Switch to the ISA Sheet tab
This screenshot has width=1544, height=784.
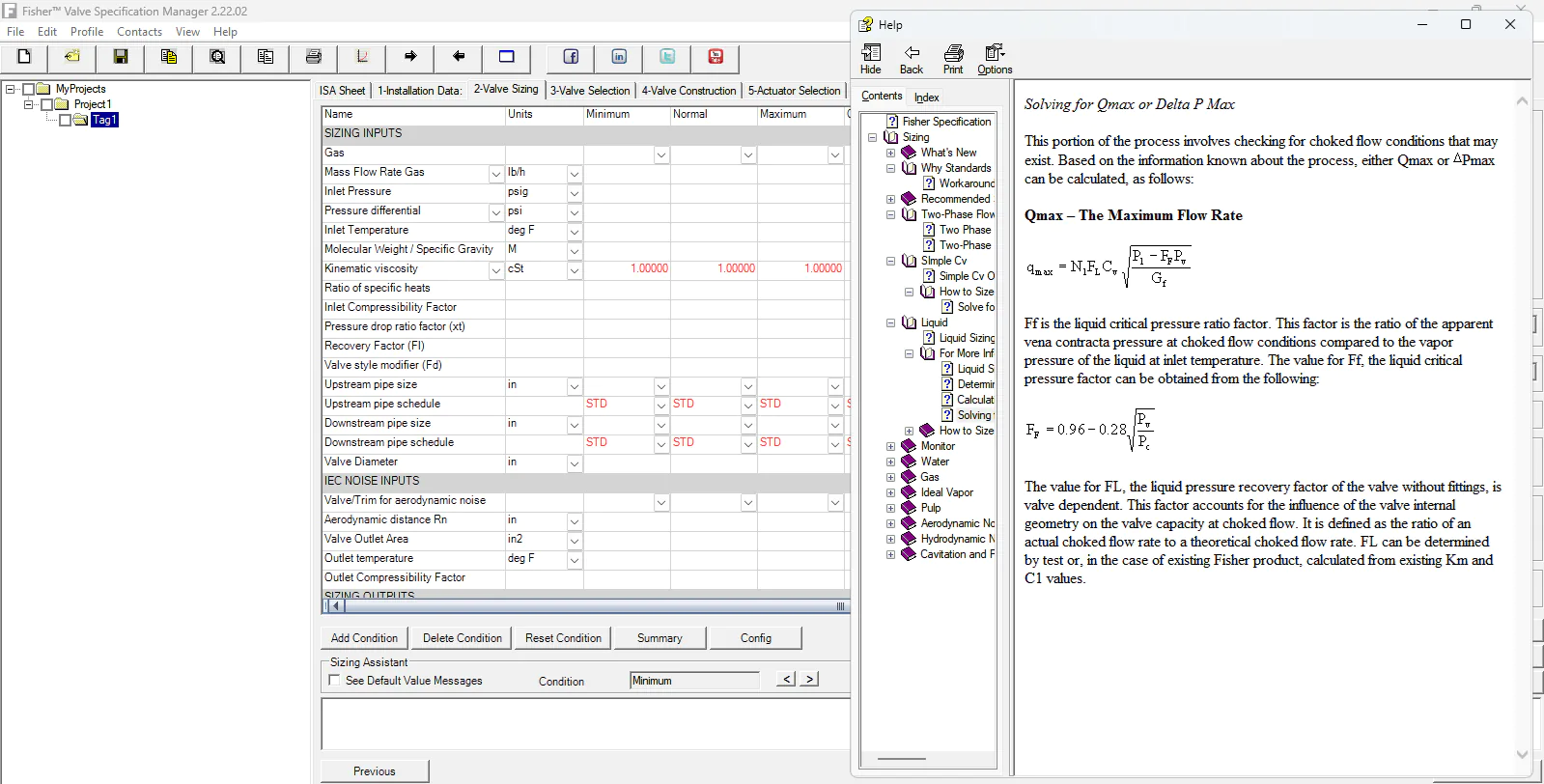tap(343, 91)
